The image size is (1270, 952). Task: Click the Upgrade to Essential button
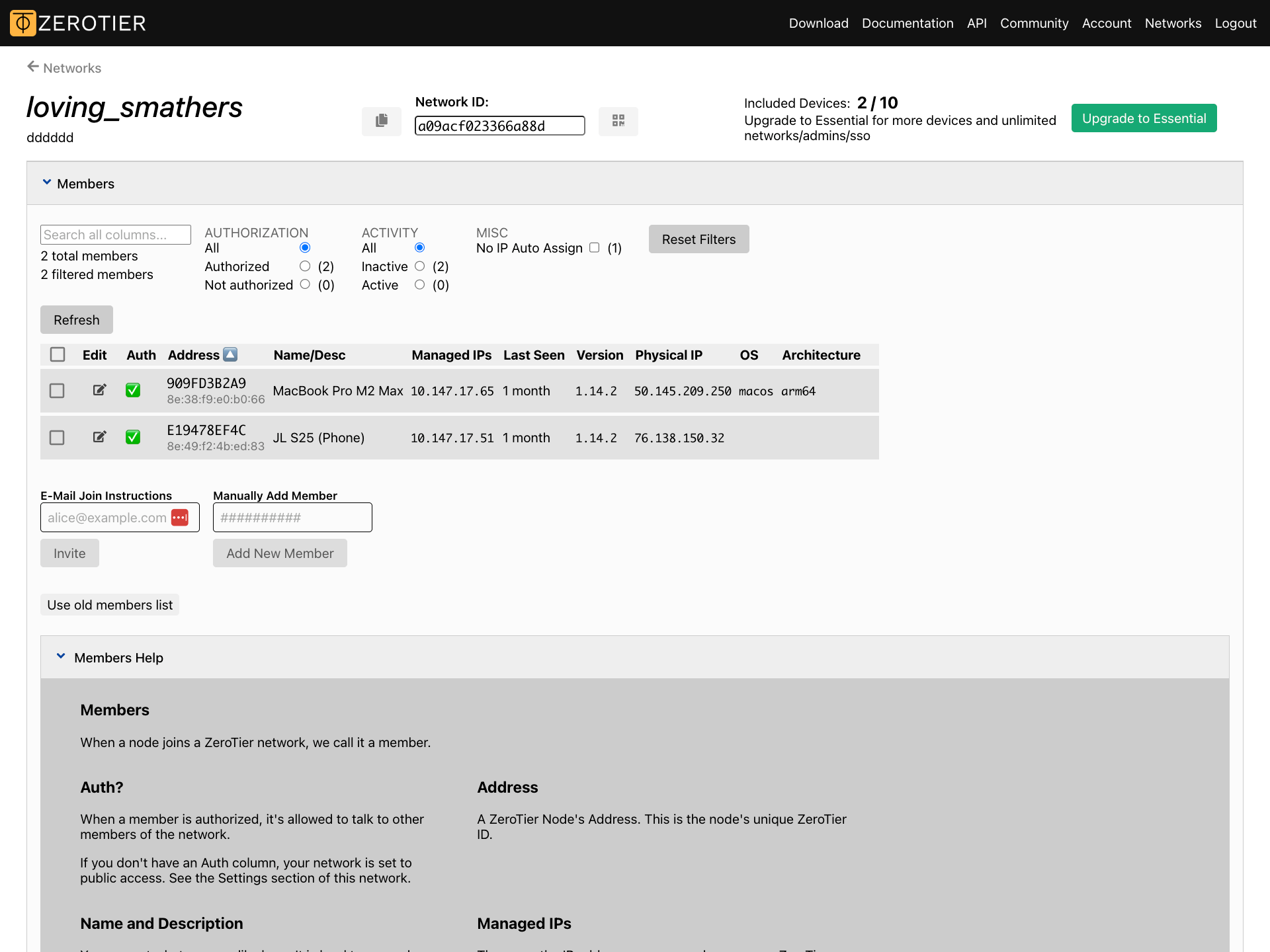coord(1143,118)
